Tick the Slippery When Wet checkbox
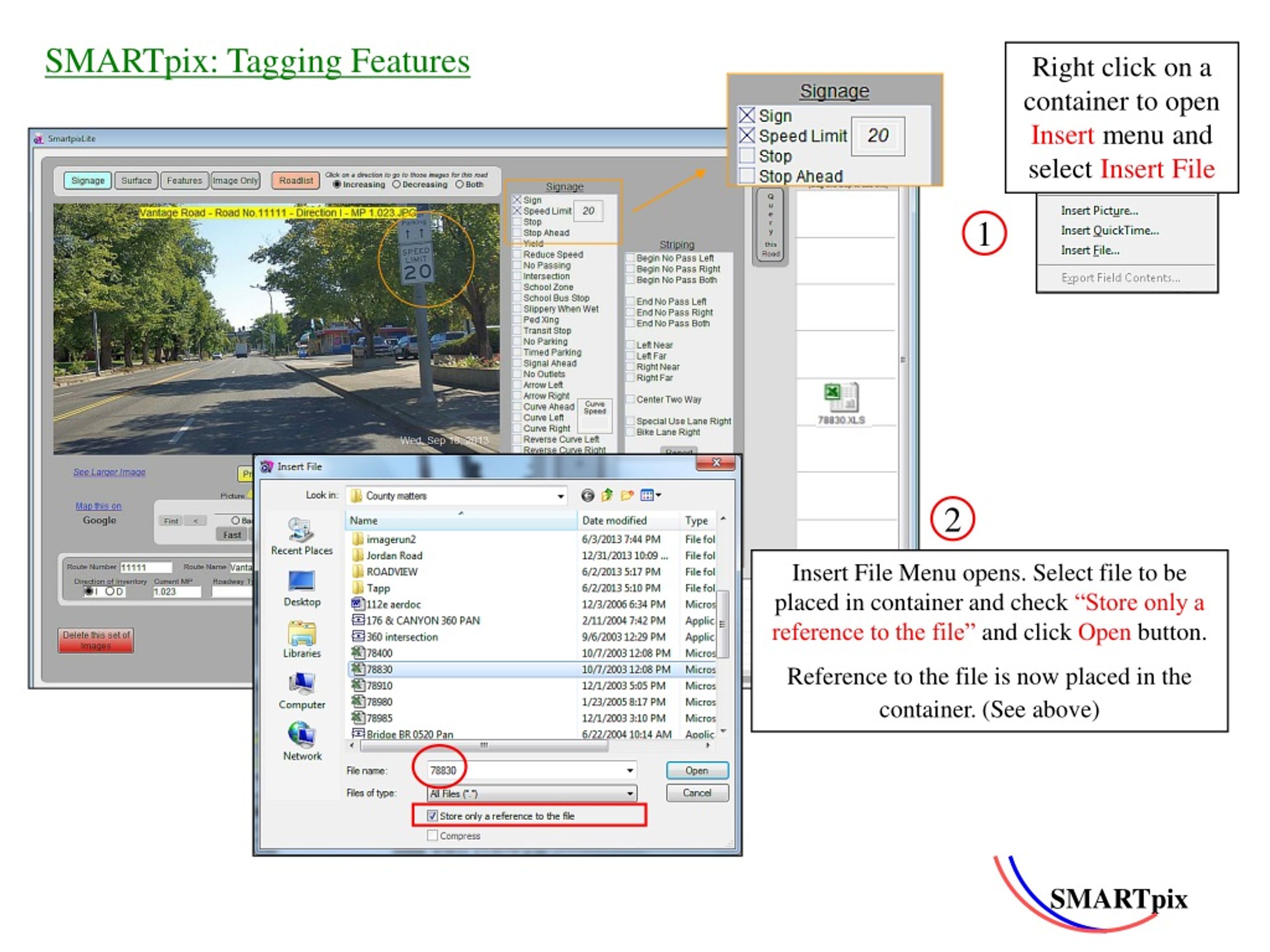 (x=517, y=309)
